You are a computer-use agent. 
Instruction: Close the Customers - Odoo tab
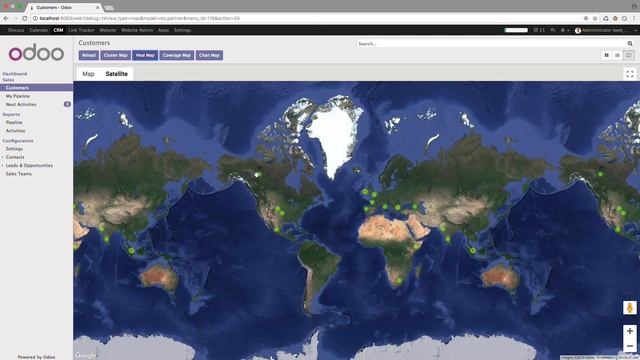98,7
